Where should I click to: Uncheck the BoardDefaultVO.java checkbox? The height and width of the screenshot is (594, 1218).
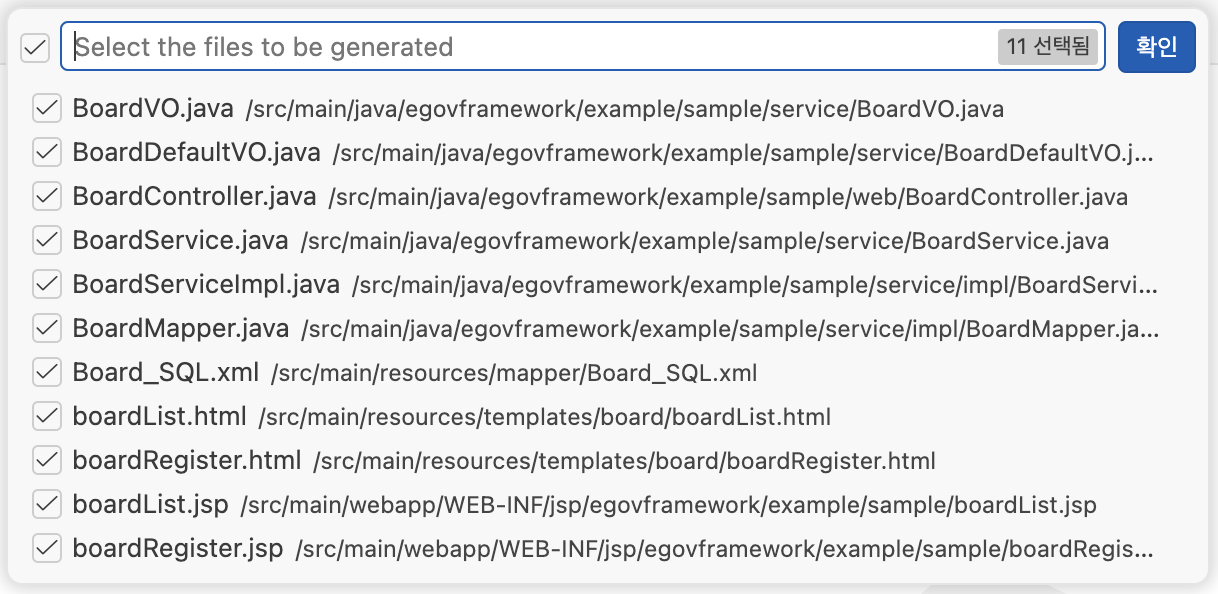coord(47,152)
